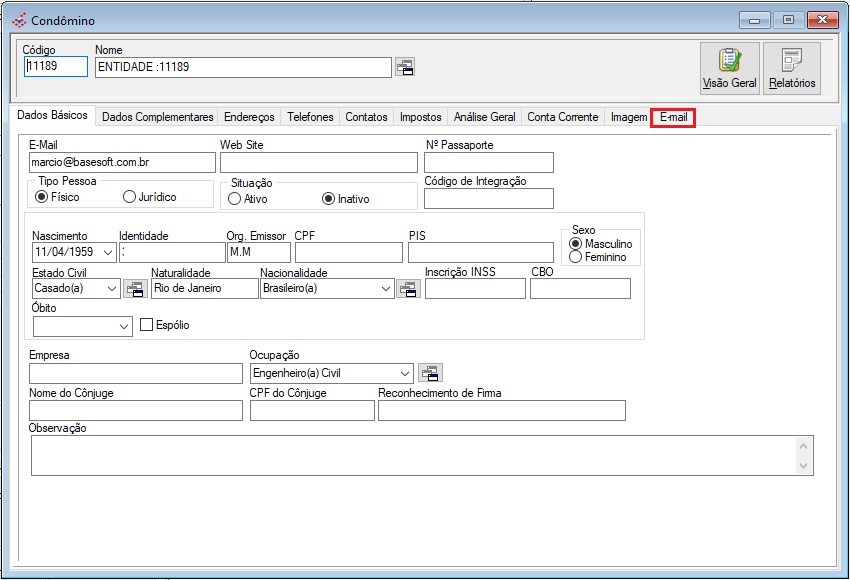The height and width of the screenshot is (580, 850).
Task: Open the Estado Civil dropdown
Action: pos(112,289)
